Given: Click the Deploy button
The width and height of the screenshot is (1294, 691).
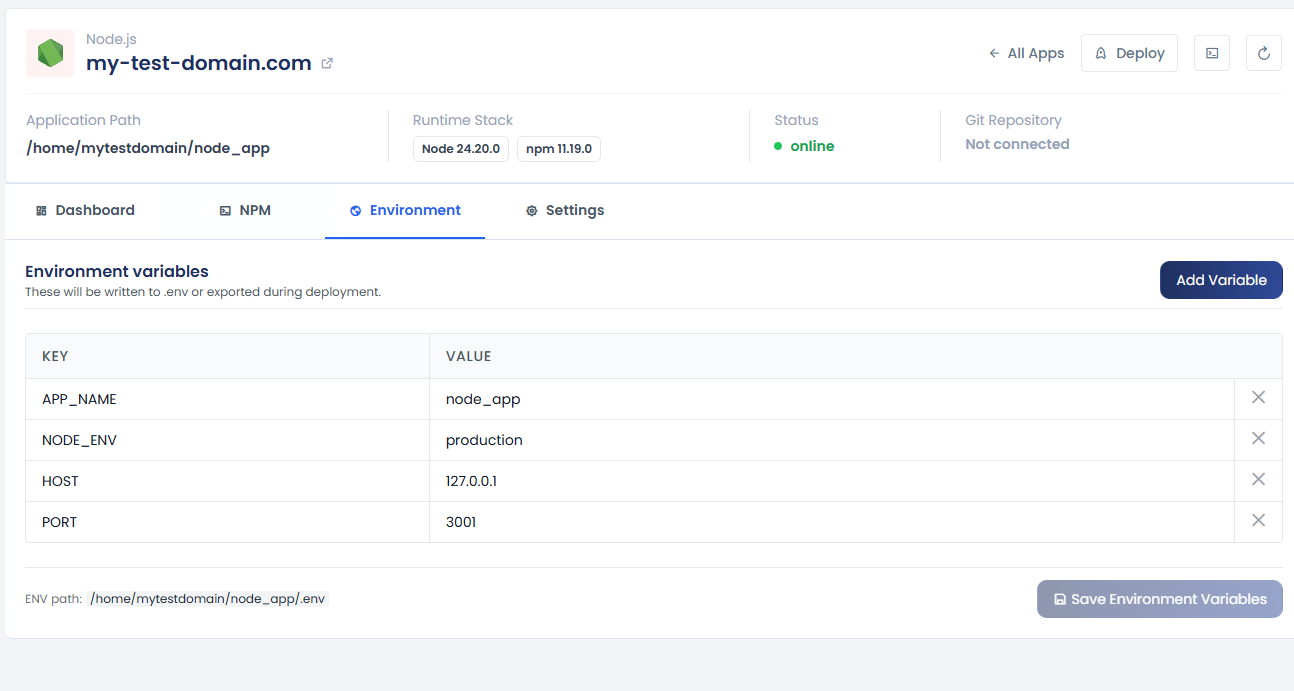Looking at the screenshot, I should (x=1129, y=53).
